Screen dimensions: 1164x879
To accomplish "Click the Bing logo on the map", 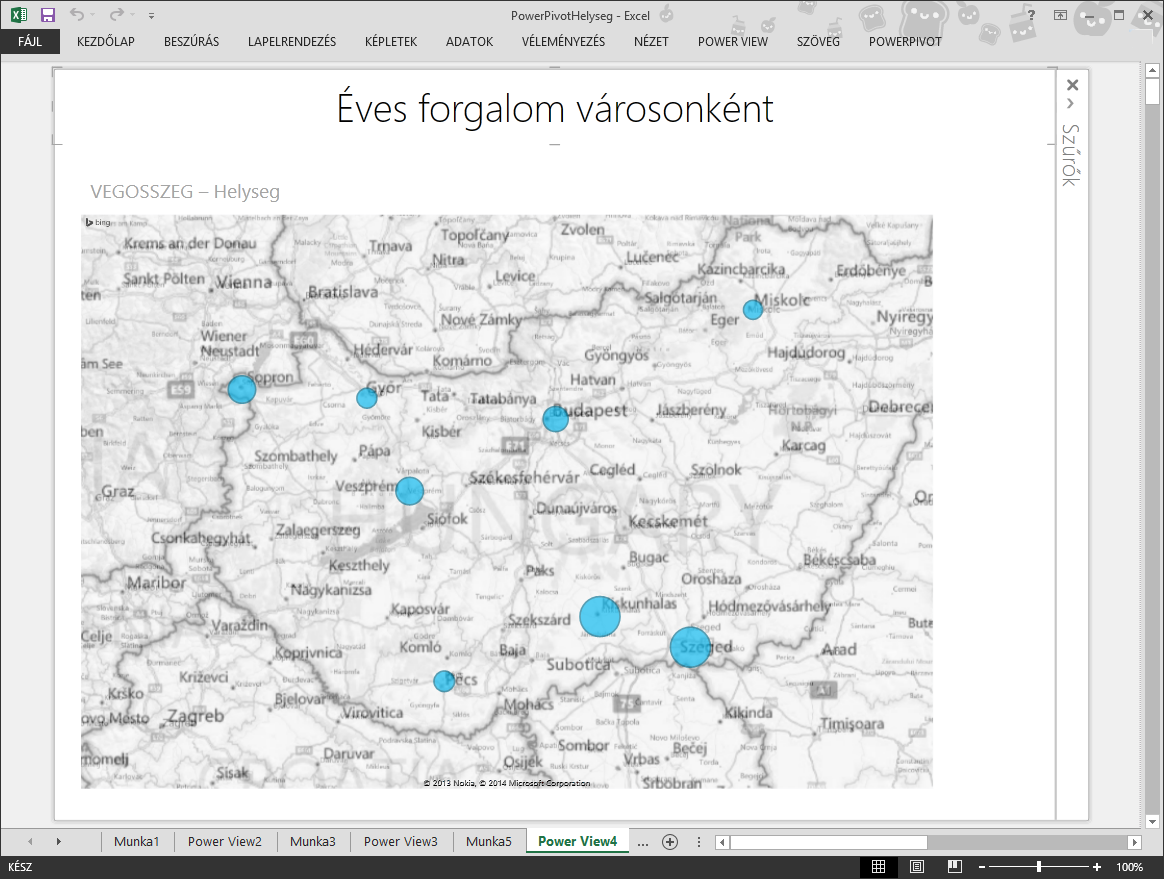I will (98, 222).
